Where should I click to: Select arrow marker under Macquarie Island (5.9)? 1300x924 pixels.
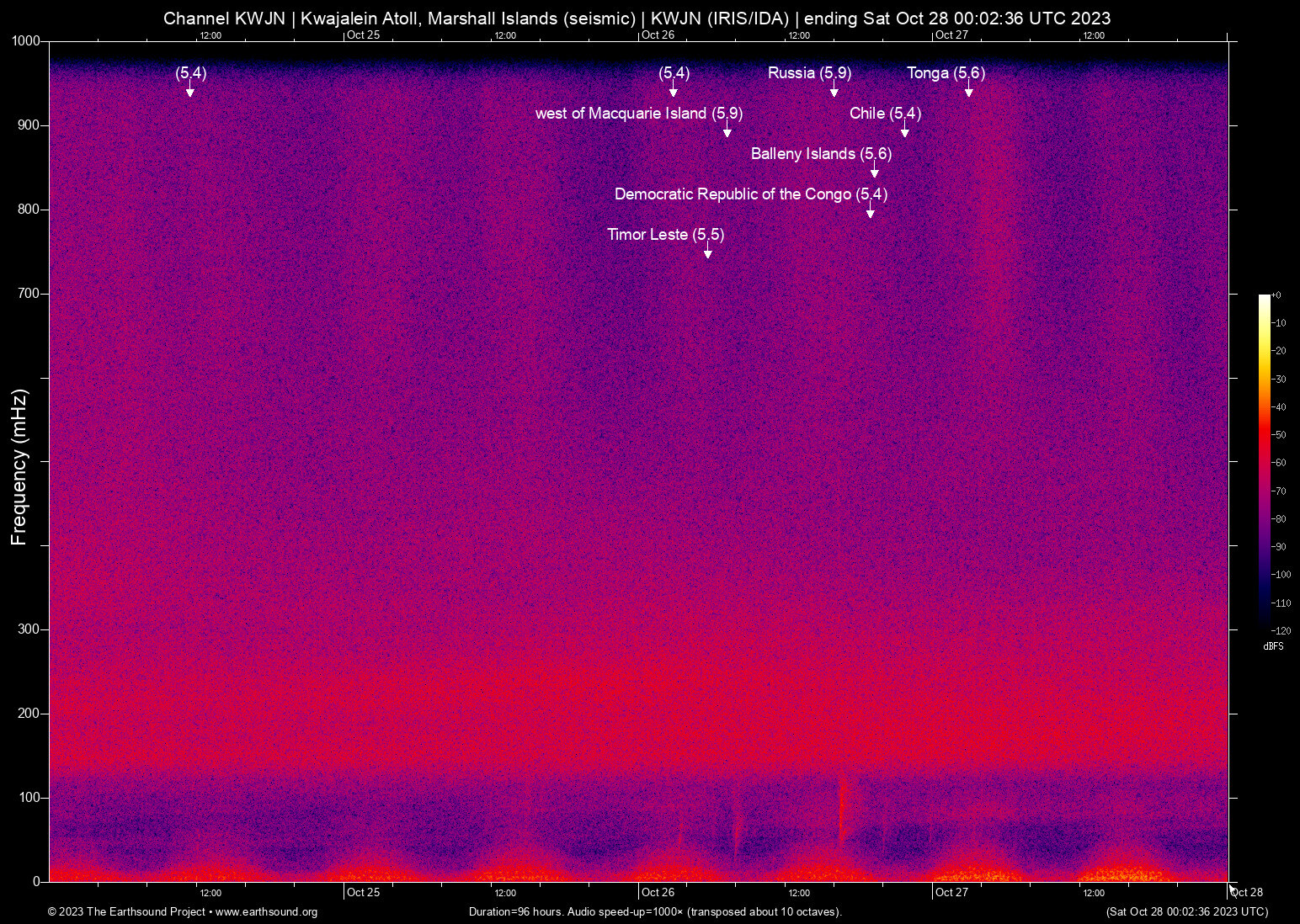(727, 130)
